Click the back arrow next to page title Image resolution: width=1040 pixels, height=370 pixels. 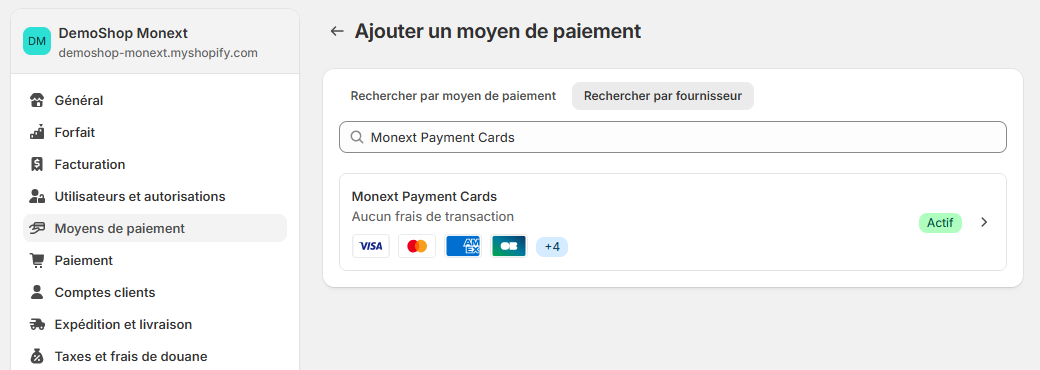point(337,31)
